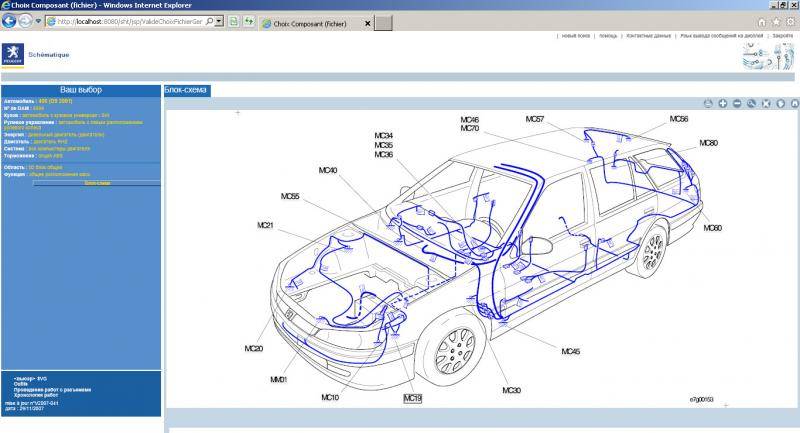Image resolution: width=800 pixels, height=433 pixels.
Task: Click the magnifier search icon above diagram
Action: pyautogui.click(x=751, y=103)
